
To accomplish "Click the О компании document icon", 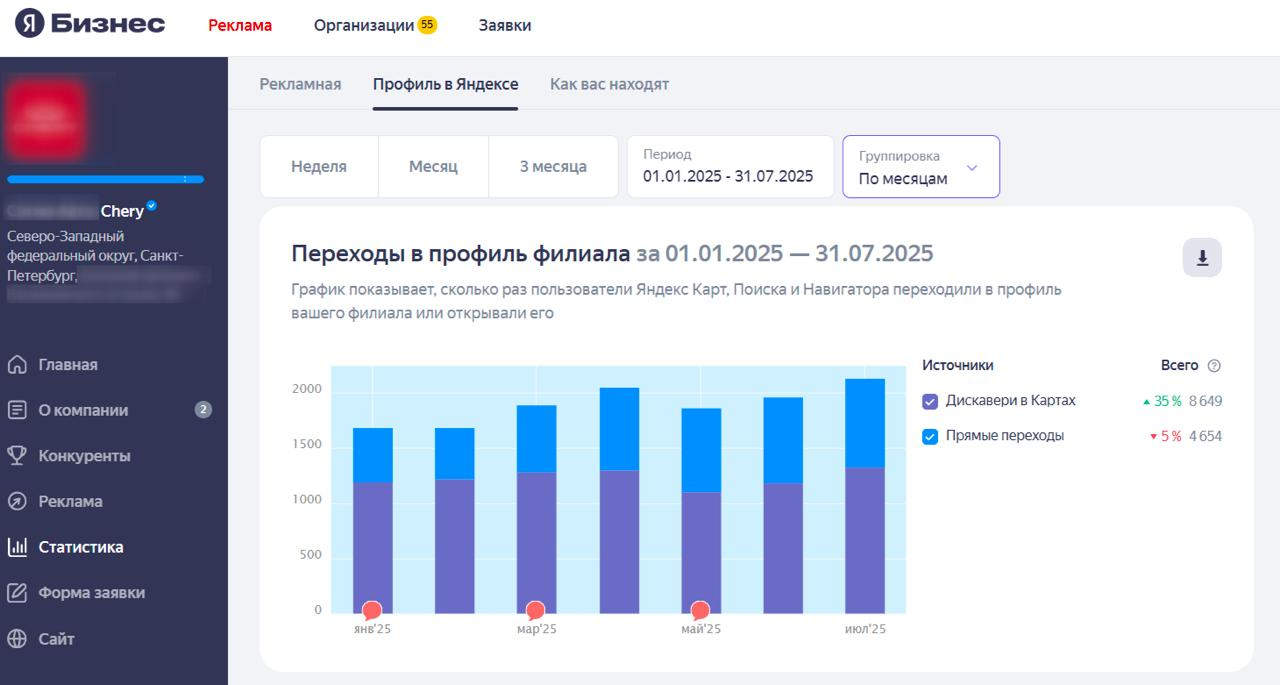I will [x=17, y=410].
